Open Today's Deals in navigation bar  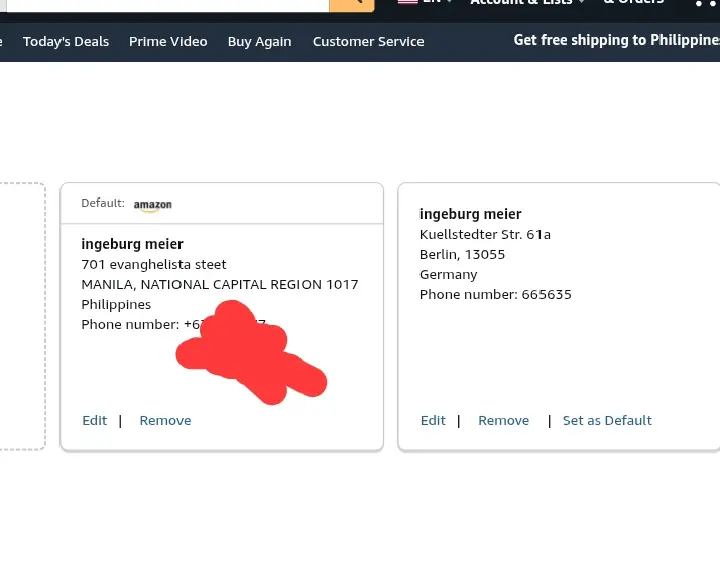(66, 41)
